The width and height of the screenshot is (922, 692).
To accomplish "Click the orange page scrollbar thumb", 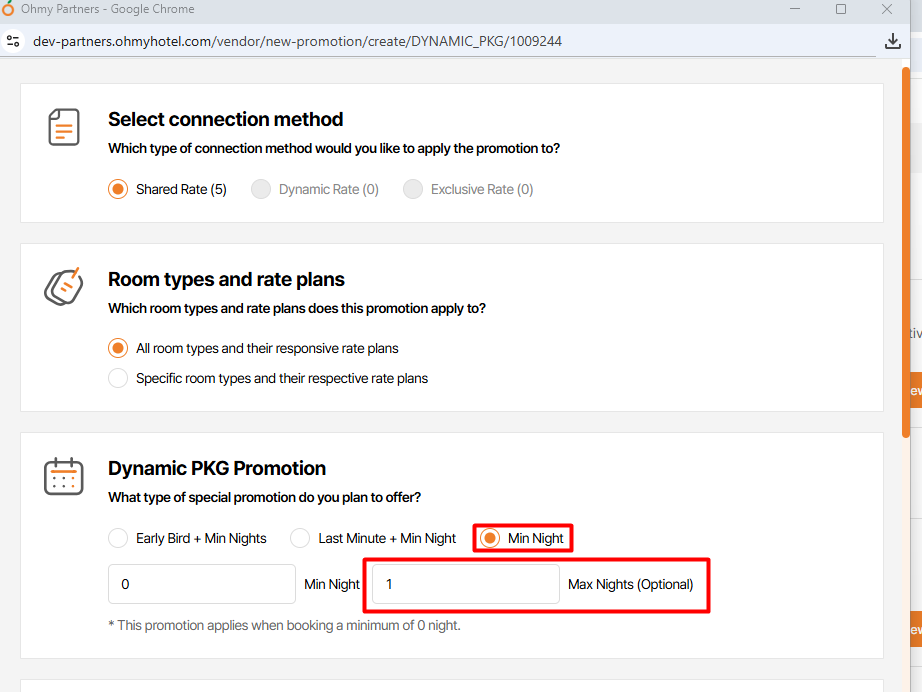I will tap(906, 250).
